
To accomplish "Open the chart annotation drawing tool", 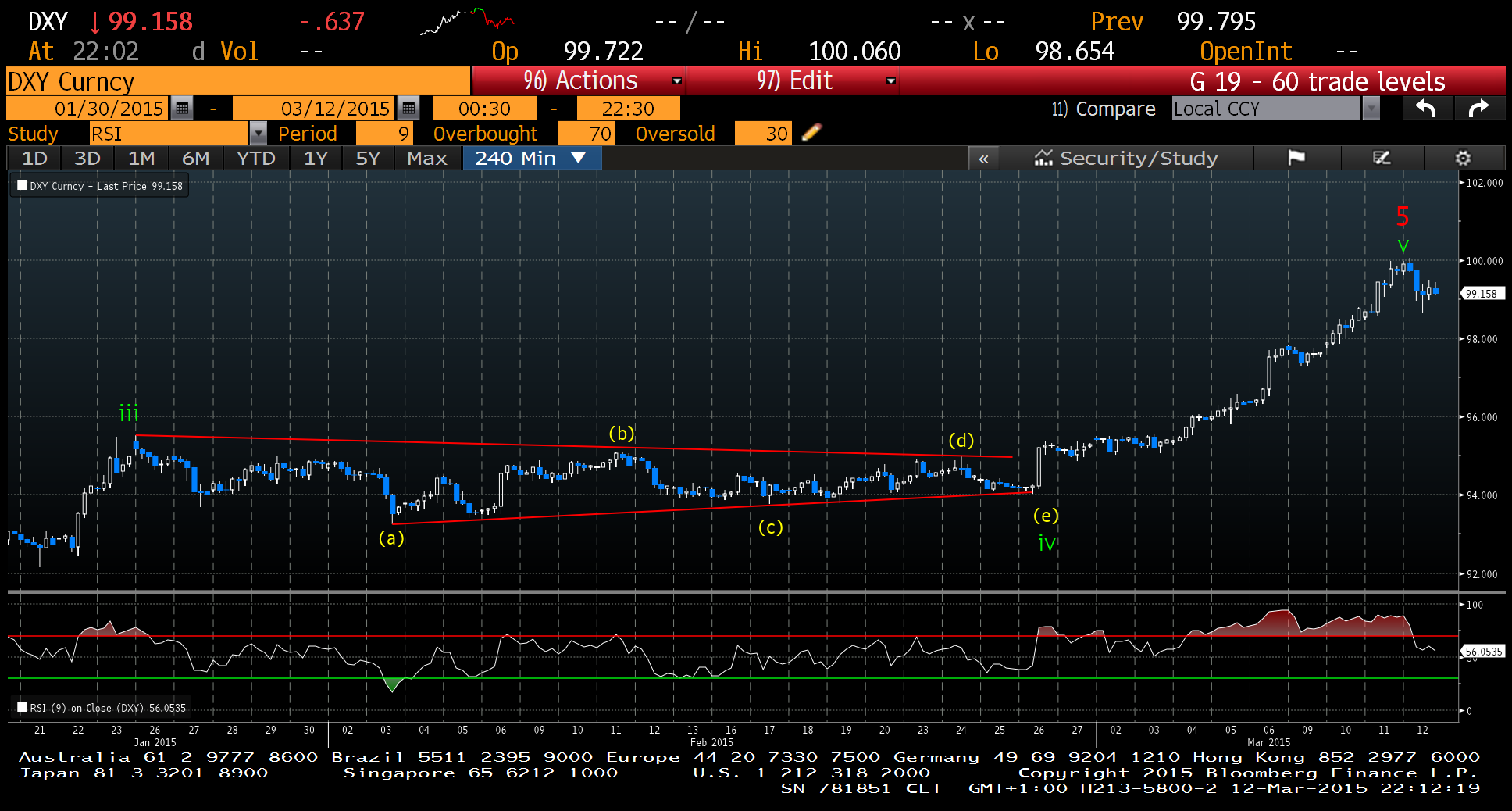I will 1382,158.
